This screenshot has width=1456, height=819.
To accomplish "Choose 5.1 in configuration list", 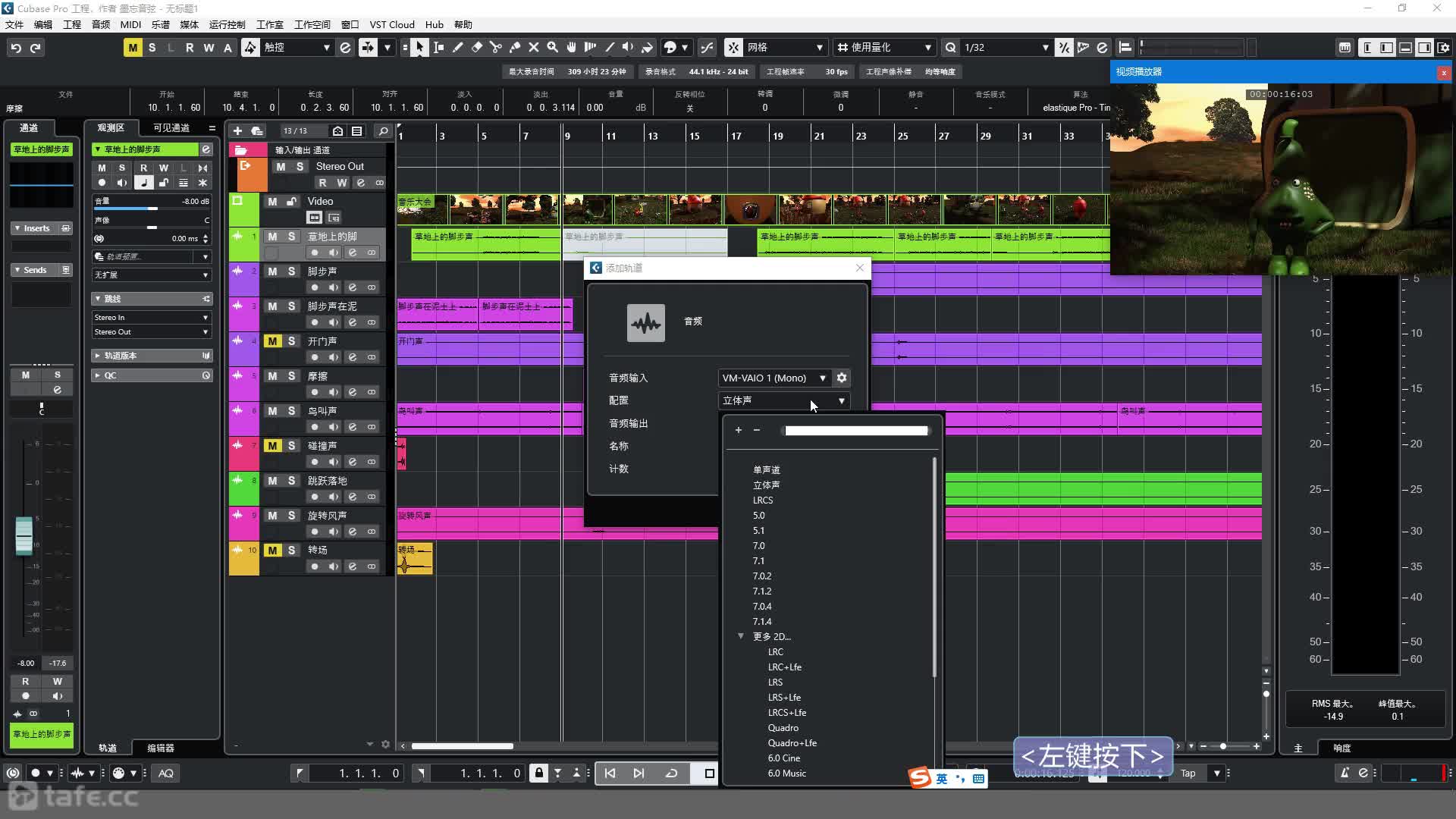I will pos(758,531).
